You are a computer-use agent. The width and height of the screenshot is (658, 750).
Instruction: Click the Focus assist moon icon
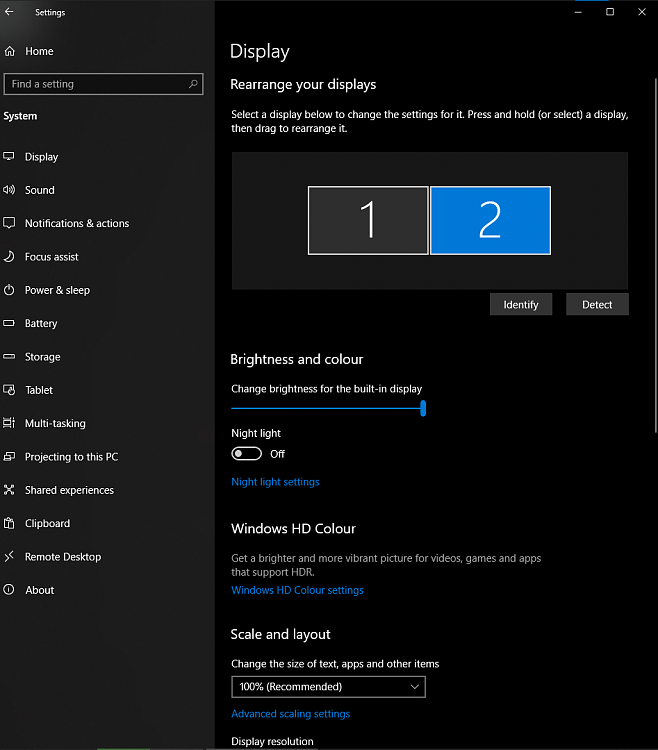[x=10, y=257]
